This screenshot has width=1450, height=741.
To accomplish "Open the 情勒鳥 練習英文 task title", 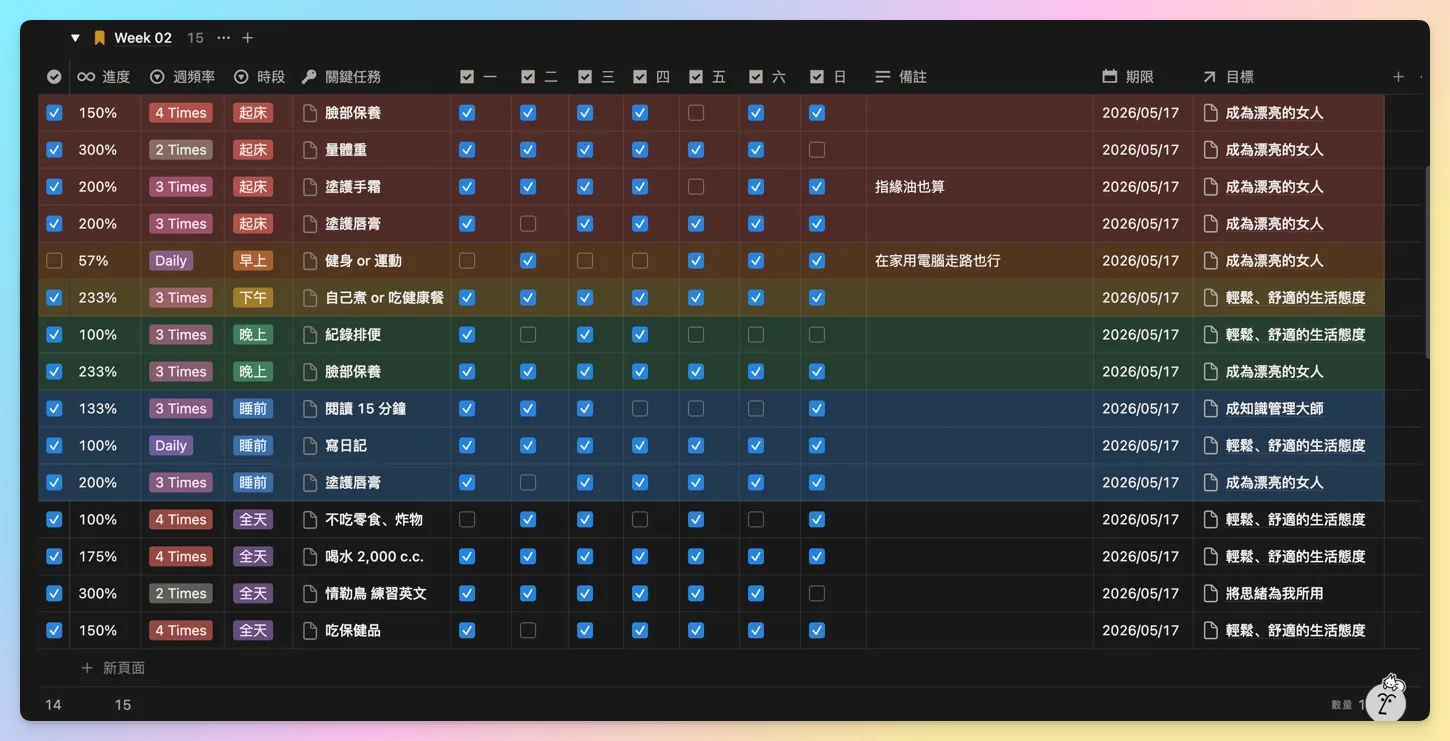I will pos(376,594).
